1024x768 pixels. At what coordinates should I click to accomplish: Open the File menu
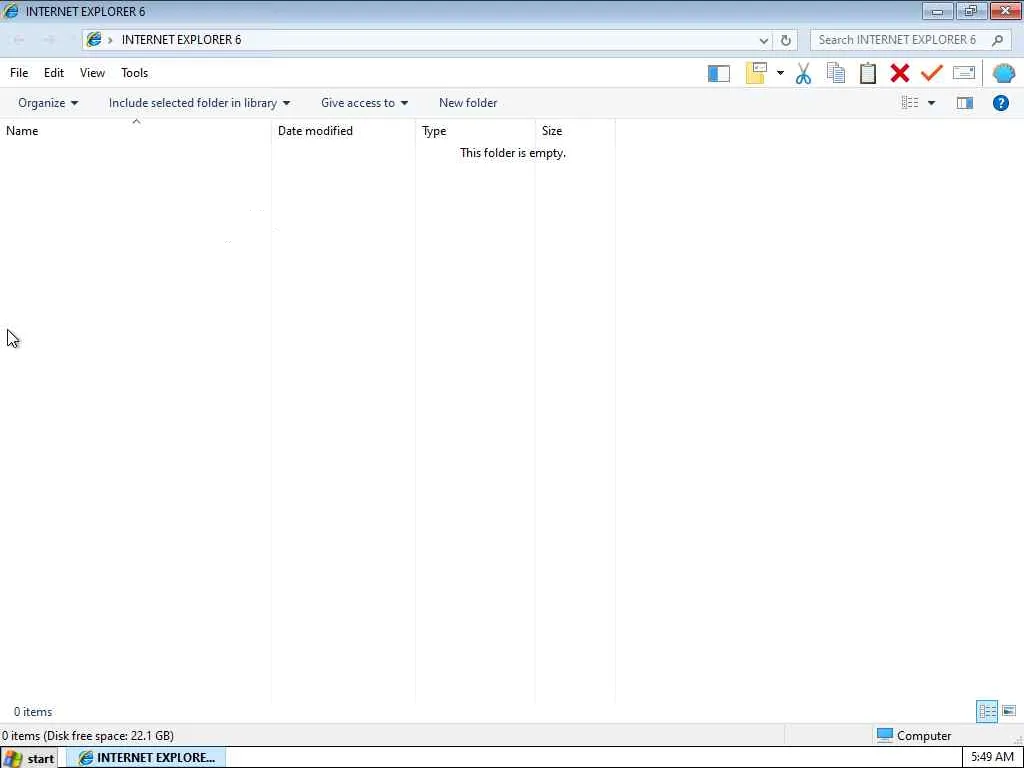coord(19,73)
